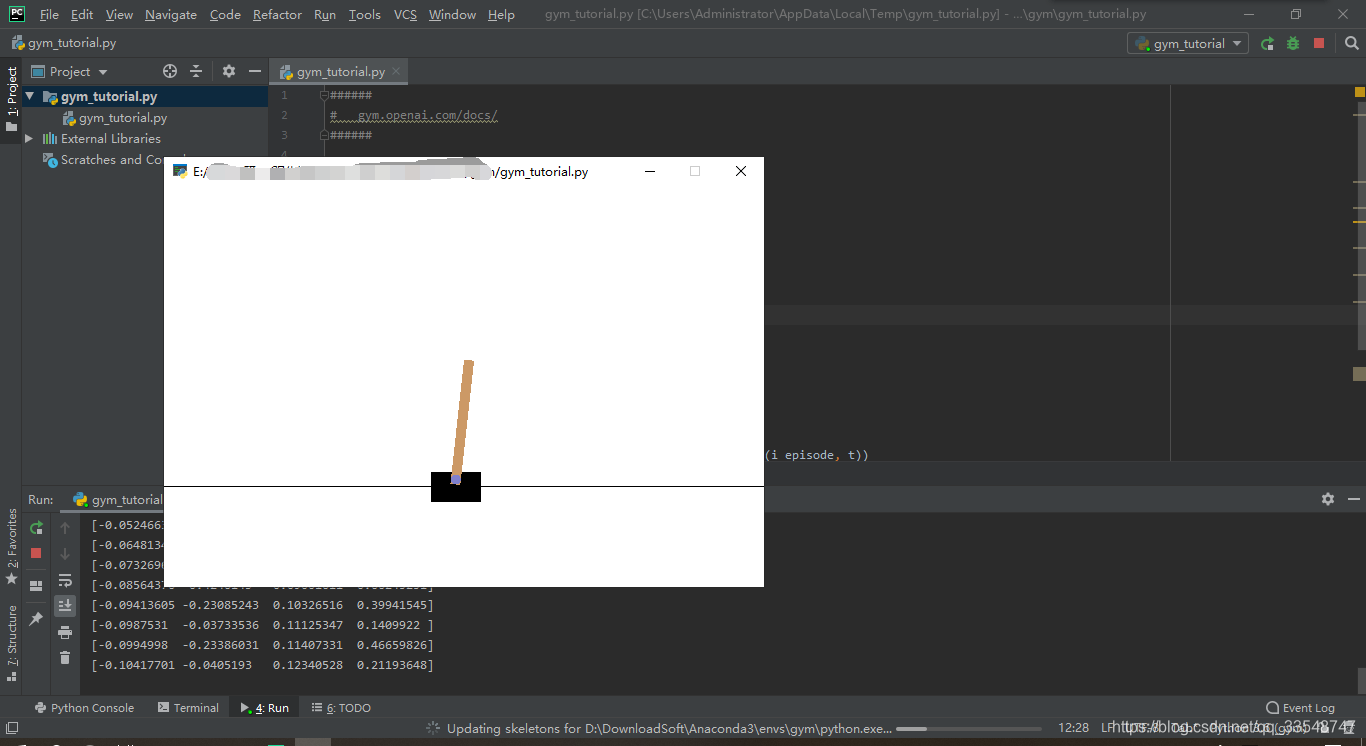Open the Terminal tool window

(x=188, y=707)
